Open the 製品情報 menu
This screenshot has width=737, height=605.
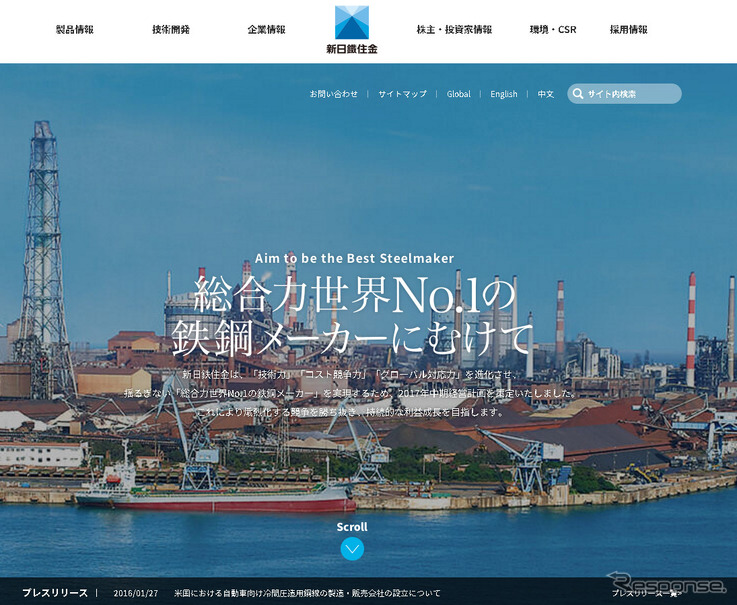coord(75,30)
